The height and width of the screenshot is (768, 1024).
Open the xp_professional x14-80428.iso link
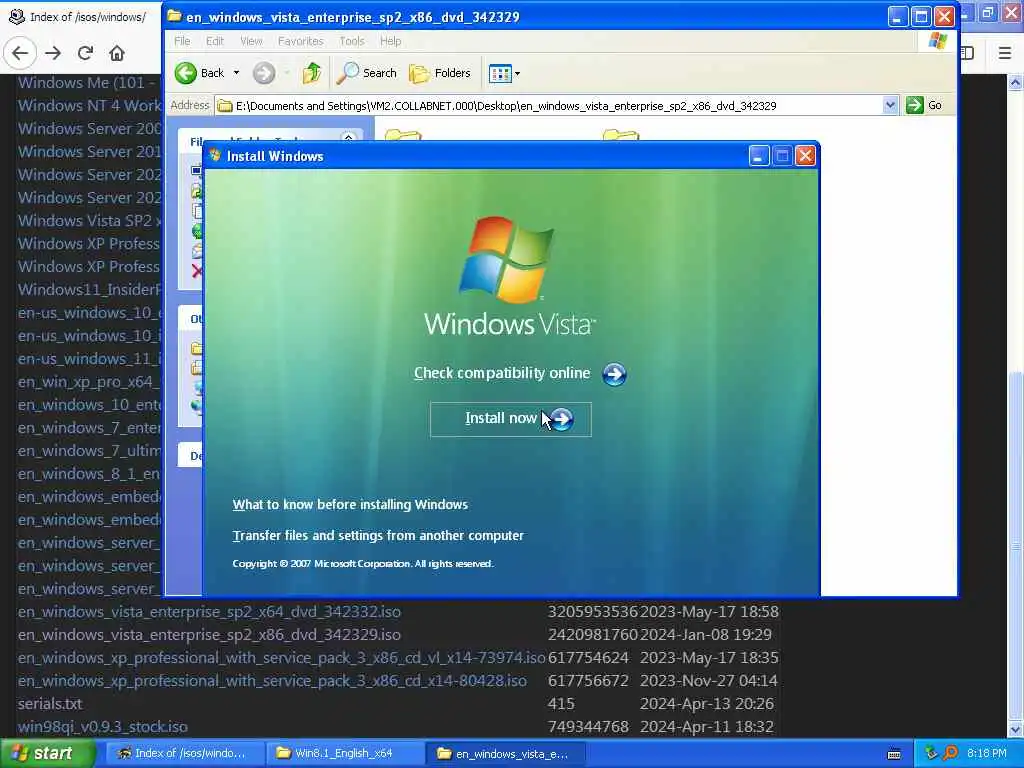pos(272,680)
